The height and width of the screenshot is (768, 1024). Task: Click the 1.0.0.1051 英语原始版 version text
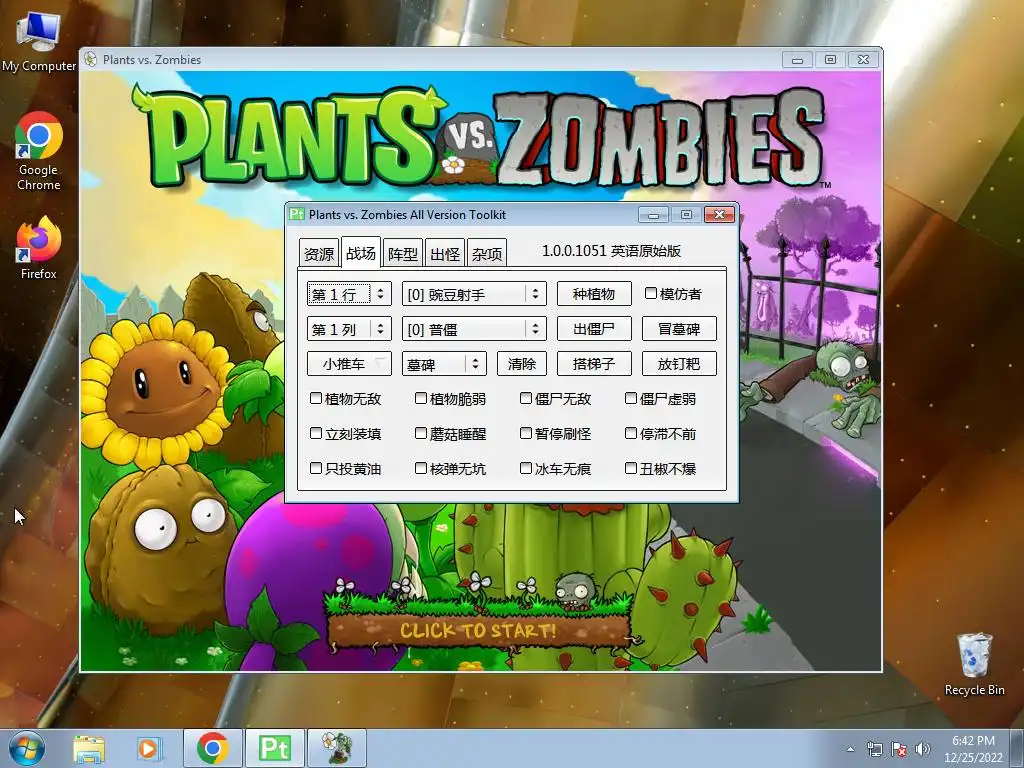pos(611,251)
